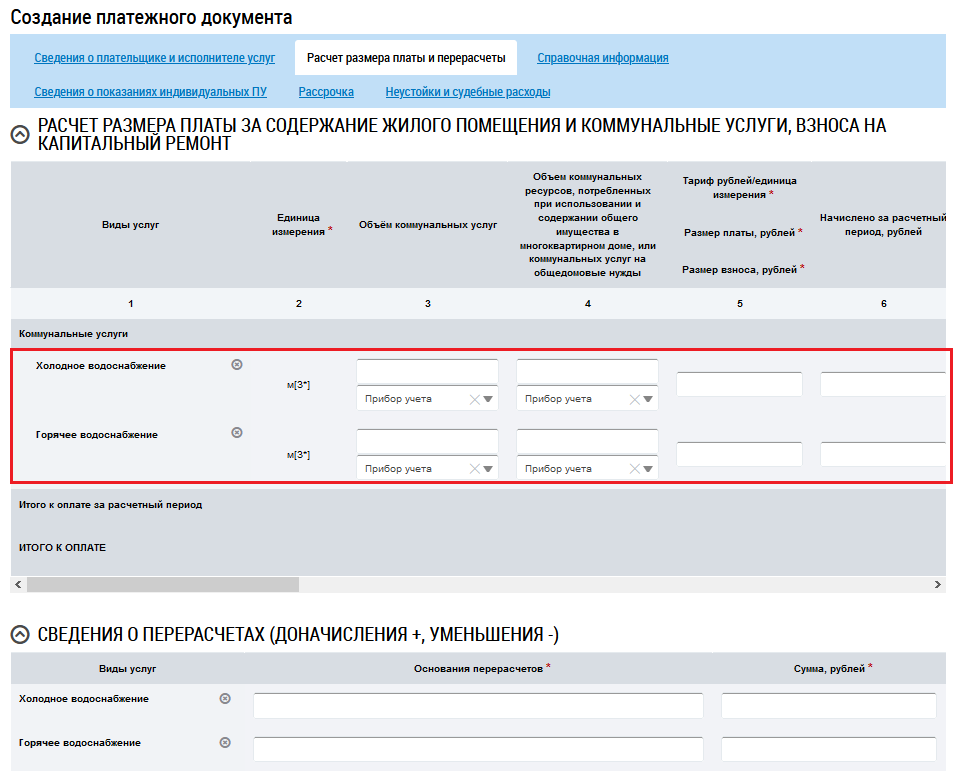Delete Горячее водоснабжение from recalculations section
The width and height of the screenshot is (957, 779).
click(225, 742)
